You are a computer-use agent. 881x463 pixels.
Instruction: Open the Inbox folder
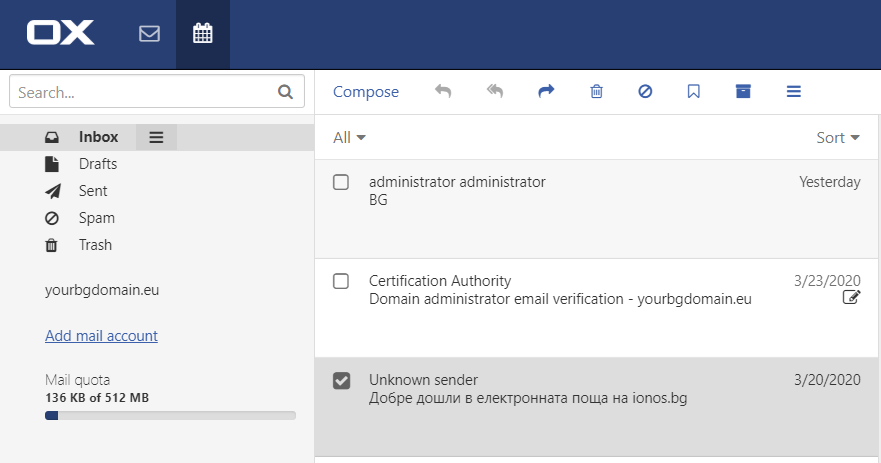coord(98,137)
